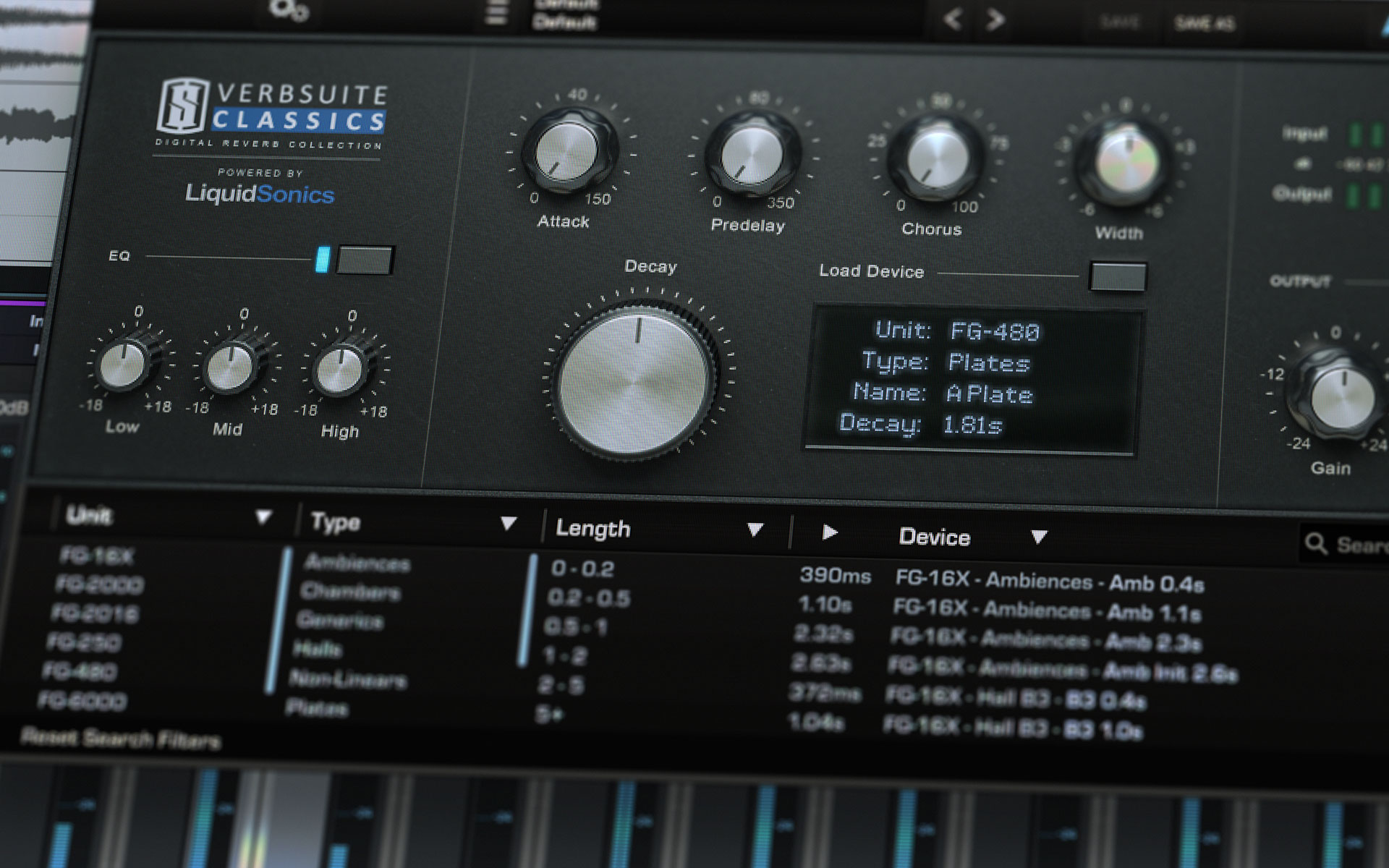Select length range 2 - 5
The image size is (1389, 868).
(x=561, y=685)
